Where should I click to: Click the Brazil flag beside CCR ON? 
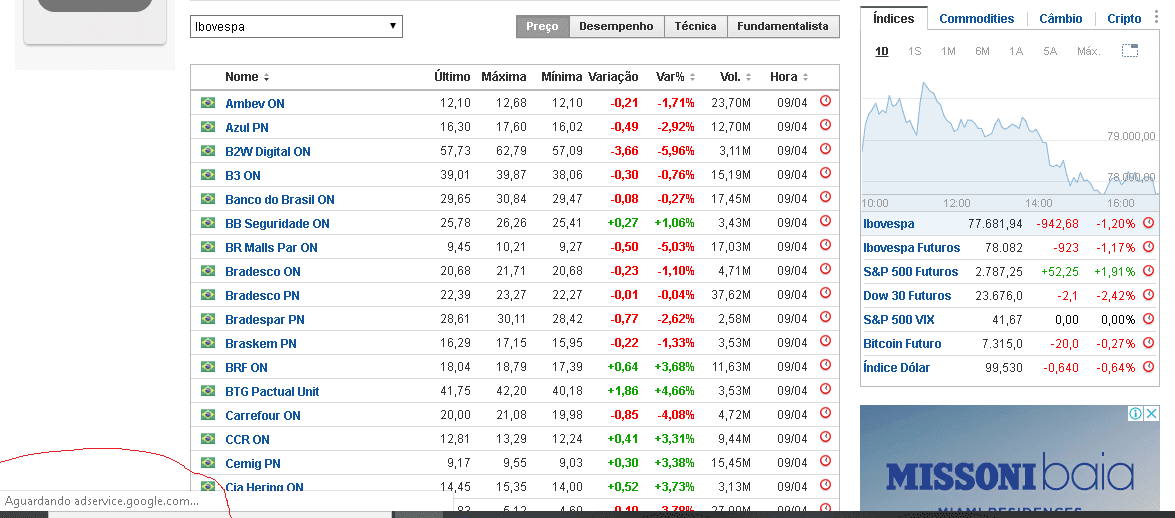click(x=208, y=439)
